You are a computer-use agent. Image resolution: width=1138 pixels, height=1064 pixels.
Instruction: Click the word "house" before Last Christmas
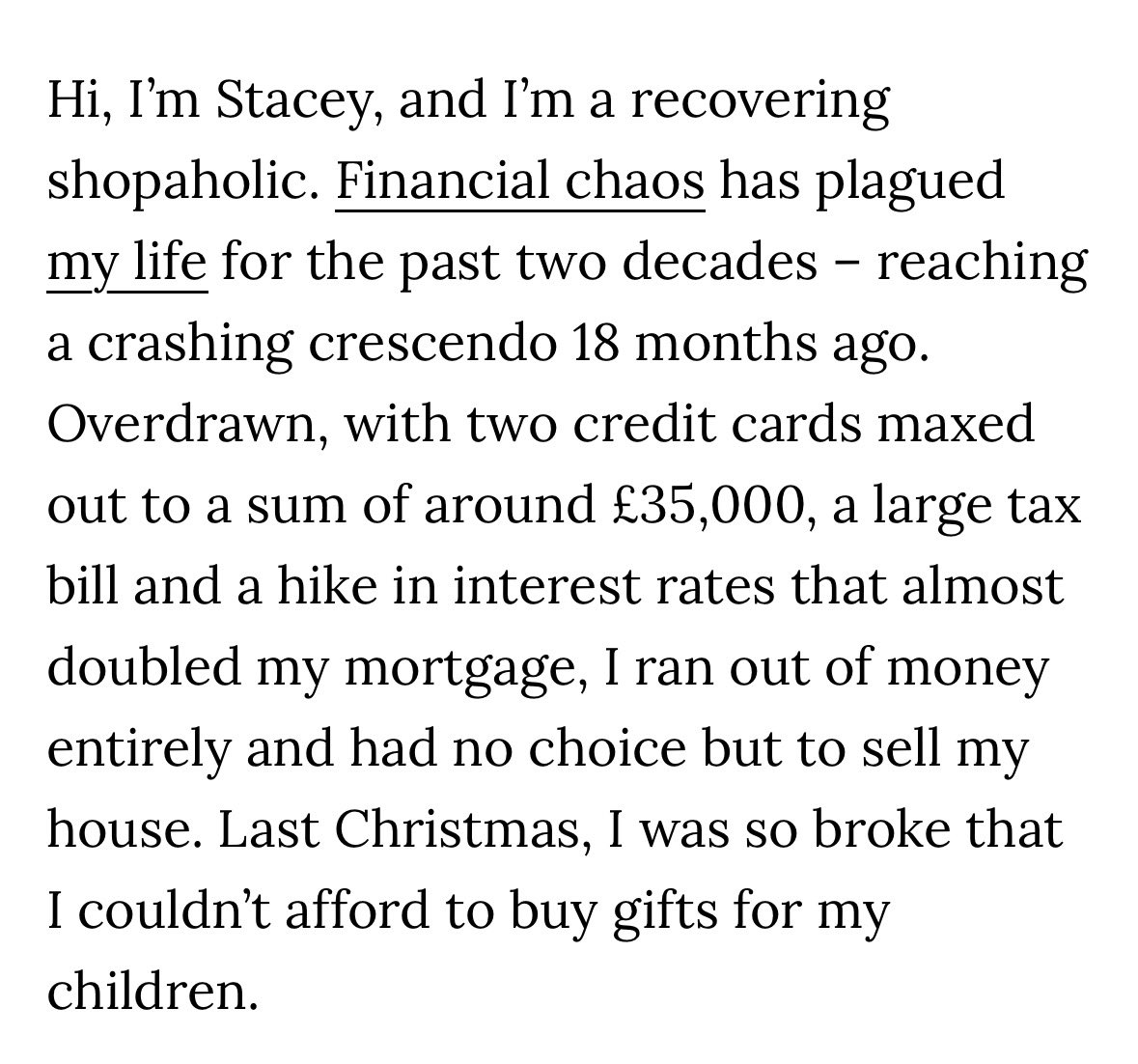pyautogui.click(x=125, y=829)
